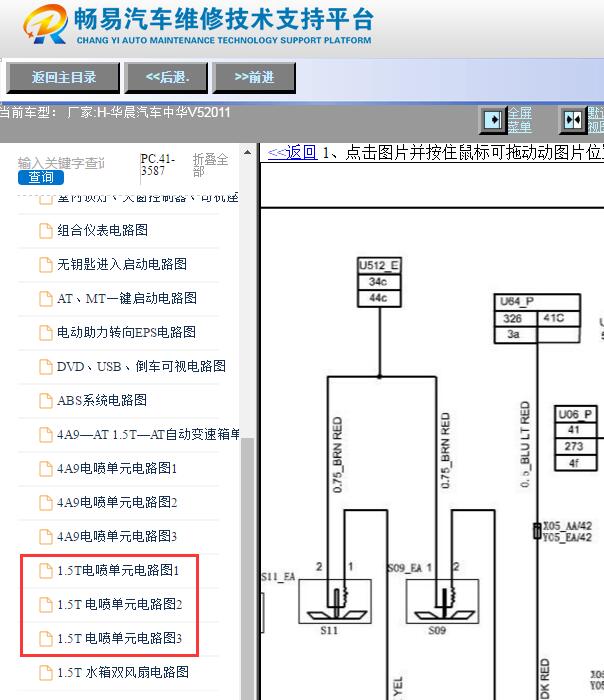The width and height of the screenshot is (604, 700).
Task: Click the PC.41-3587 label
Action: pyautogui.click(x=158, y=165)
